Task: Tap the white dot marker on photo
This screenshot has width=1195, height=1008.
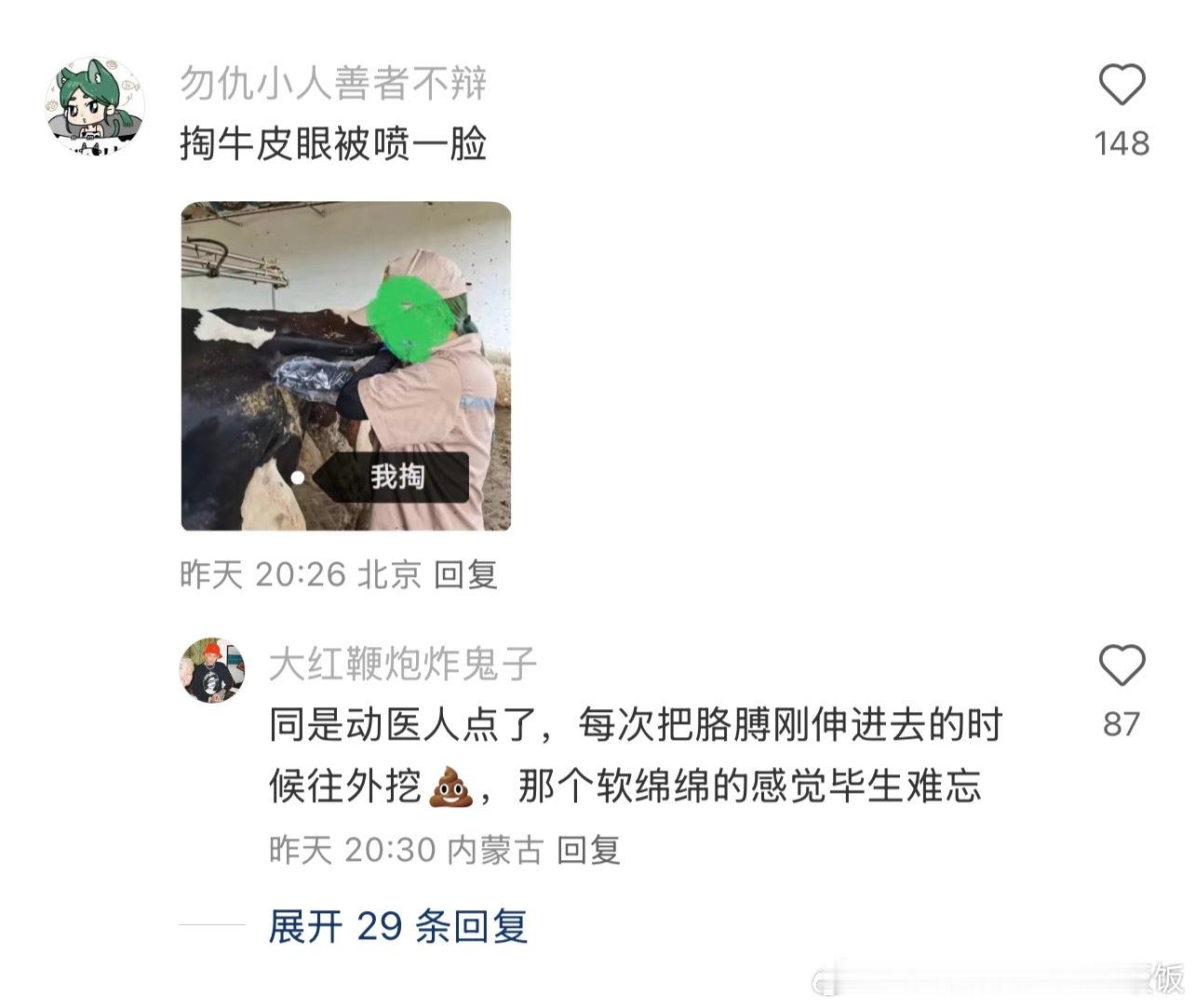Action: 297,477
